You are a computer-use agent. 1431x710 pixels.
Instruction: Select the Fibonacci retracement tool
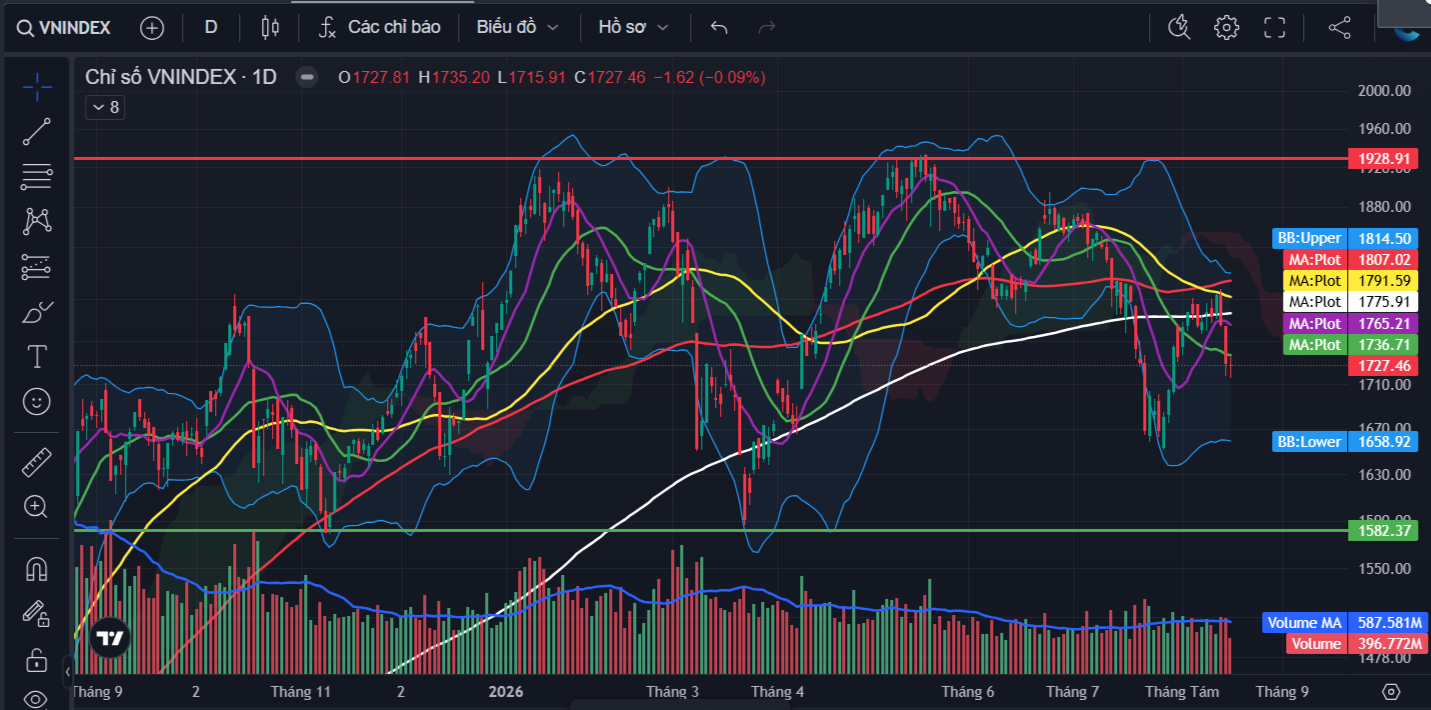click(x=36, y=177)
